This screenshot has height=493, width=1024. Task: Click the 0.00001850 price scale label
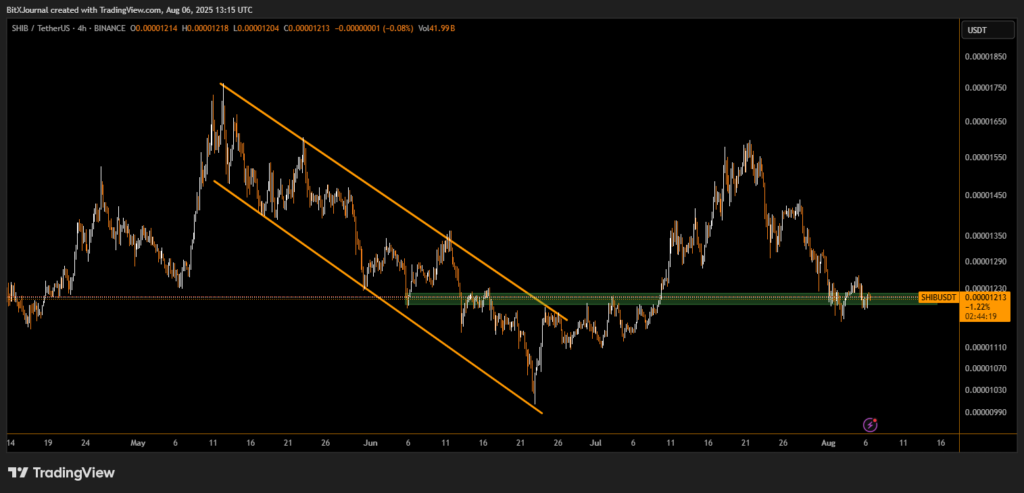click(986, 57)
